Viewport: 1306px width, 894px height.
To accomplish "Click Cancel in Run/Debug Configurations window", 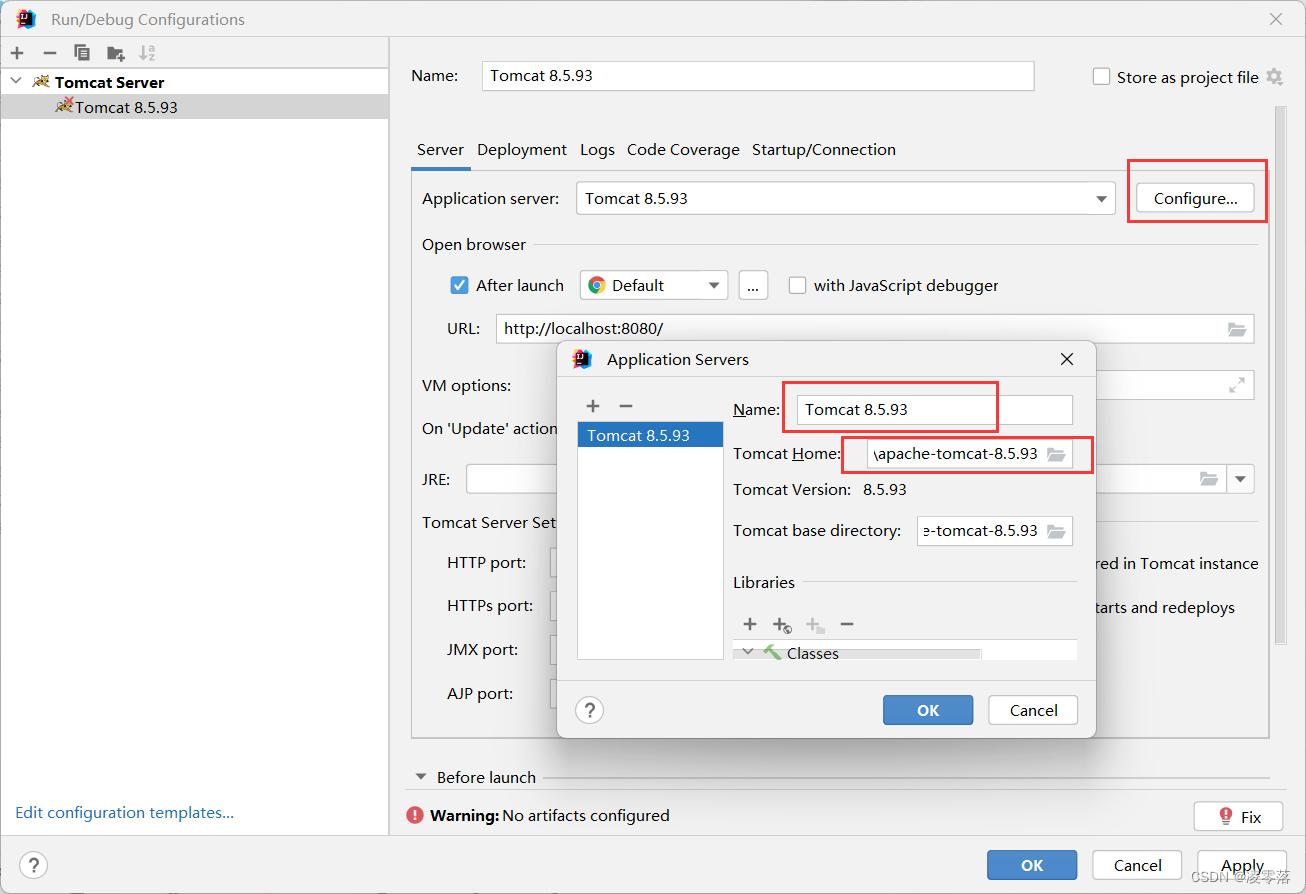I will click(1137, 865).
